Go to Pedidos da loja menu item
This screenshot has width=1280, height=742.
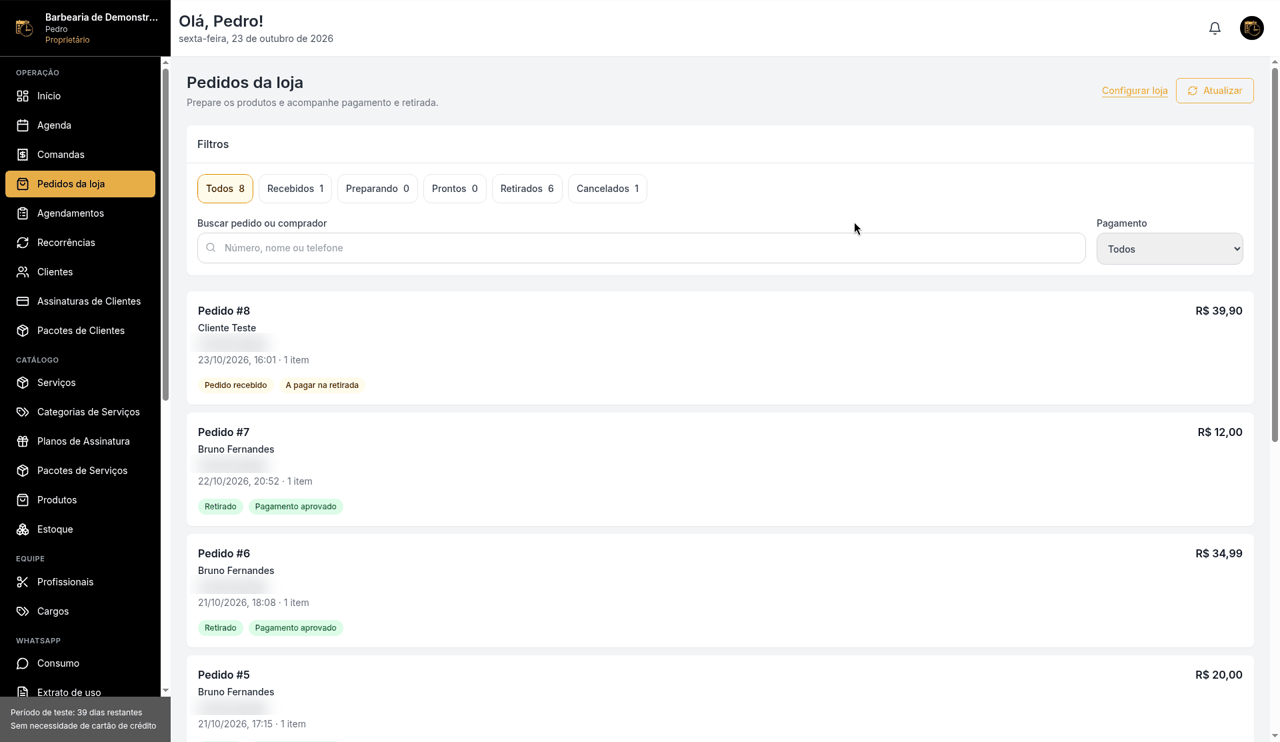80,184
